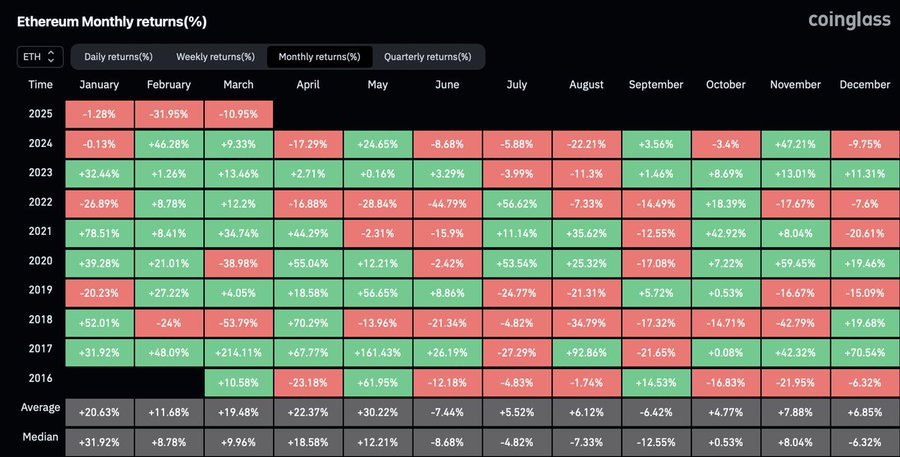Select the Monthly returns(%) tab
The width and height of the screenshot is (900, 457).
tap(319, 57)
